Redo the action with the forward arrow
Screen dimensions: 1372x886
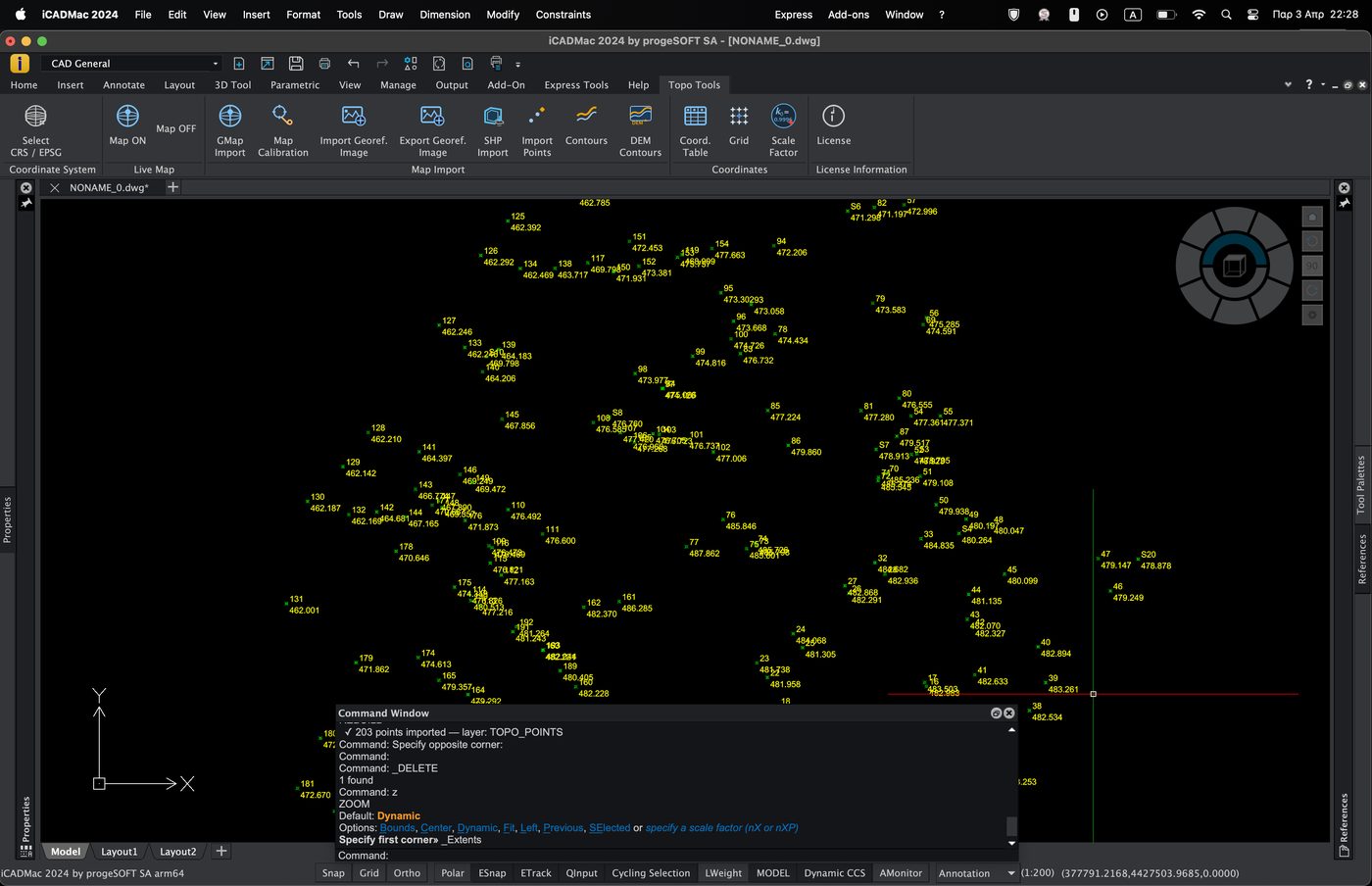coord(382,63)
